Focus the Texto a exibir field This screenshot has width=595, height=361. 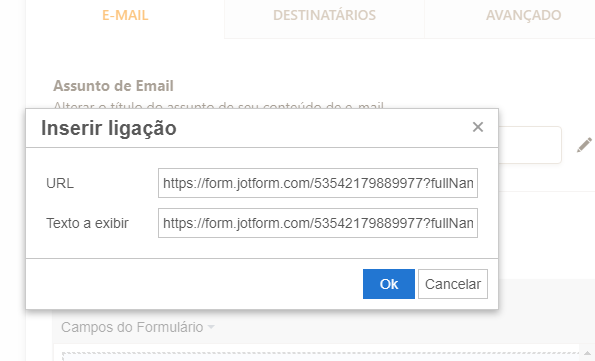click(318, 223)
